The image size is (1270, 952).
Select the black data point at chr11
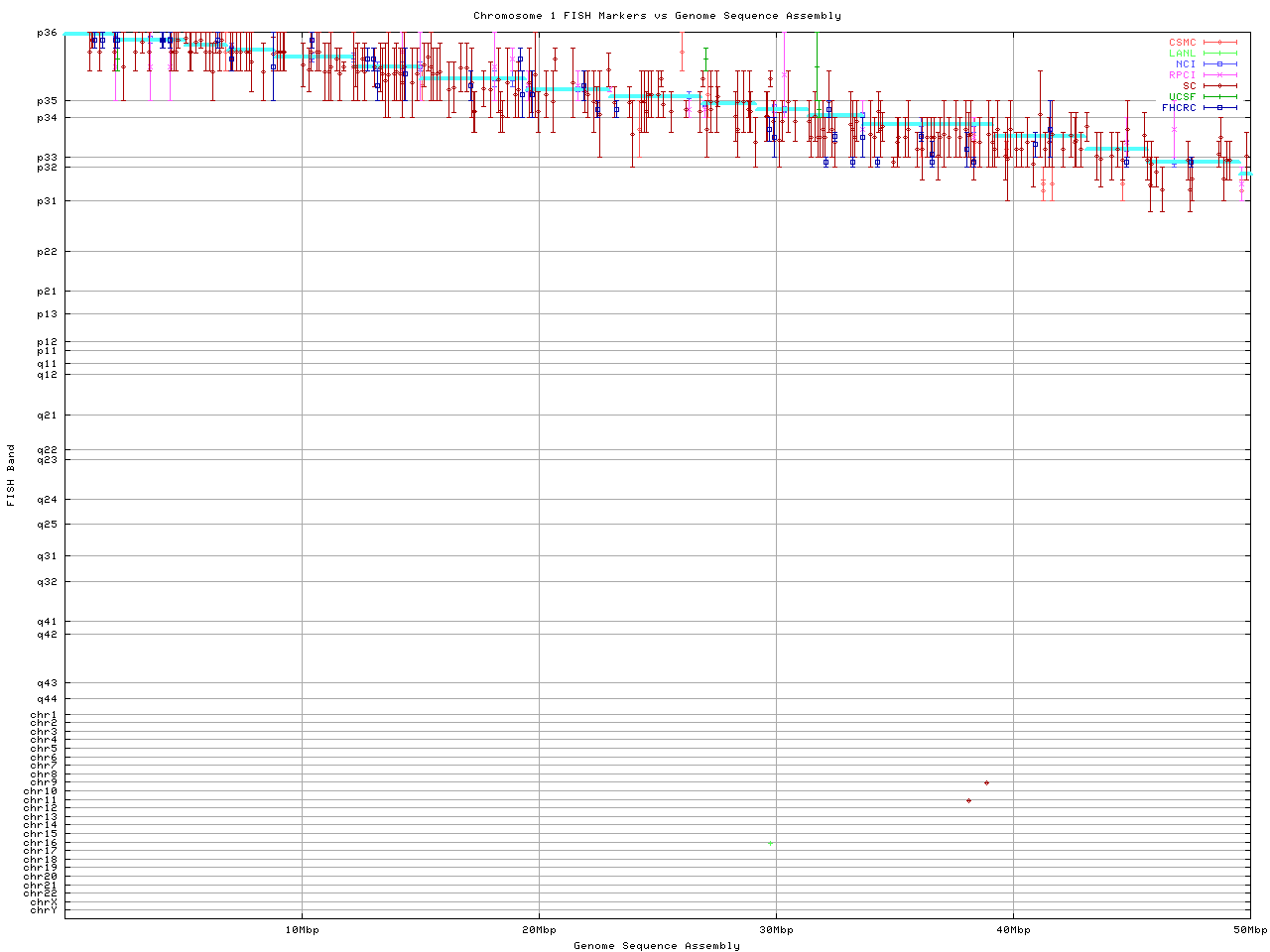(x=968, y=800)
